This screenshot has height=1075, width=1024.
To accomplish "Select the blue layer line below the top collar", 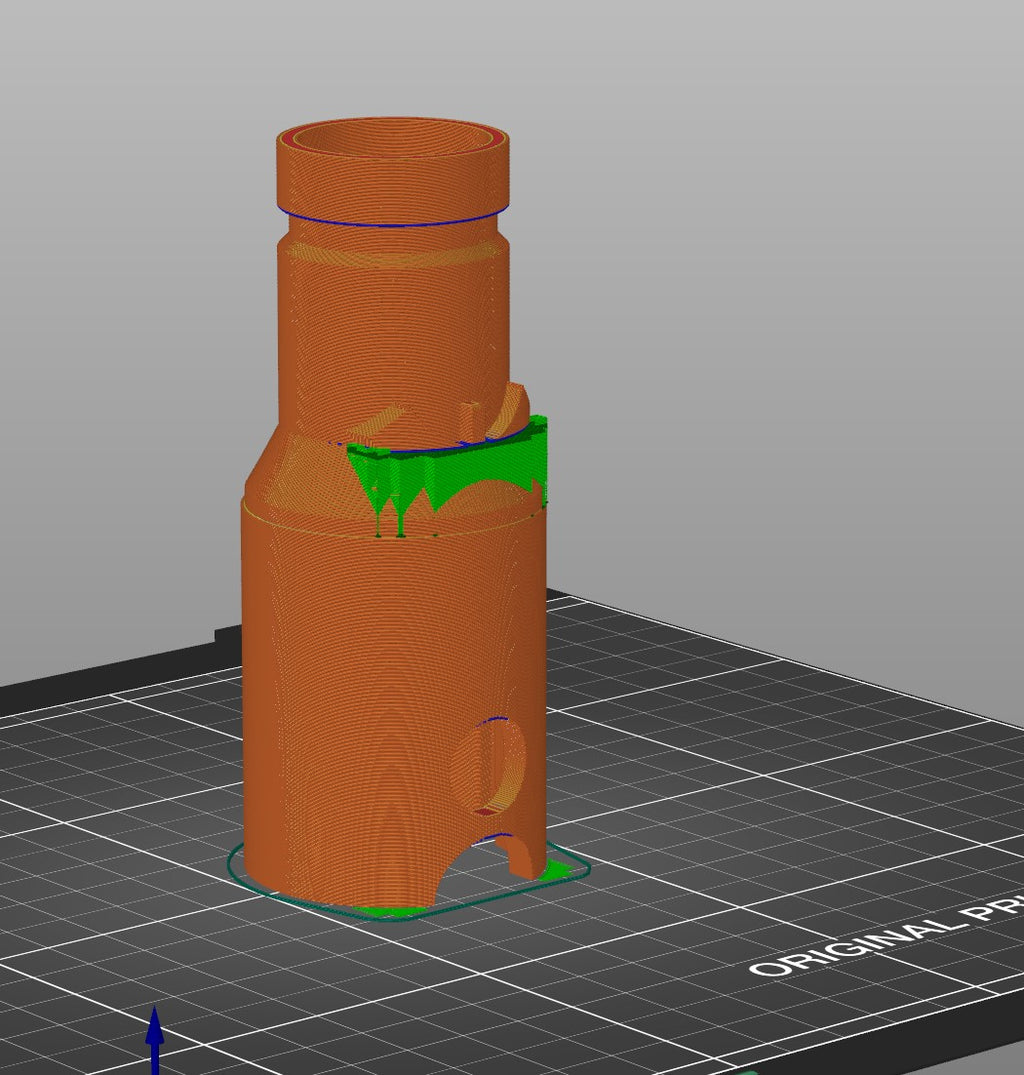I will (x=393, y=219).
